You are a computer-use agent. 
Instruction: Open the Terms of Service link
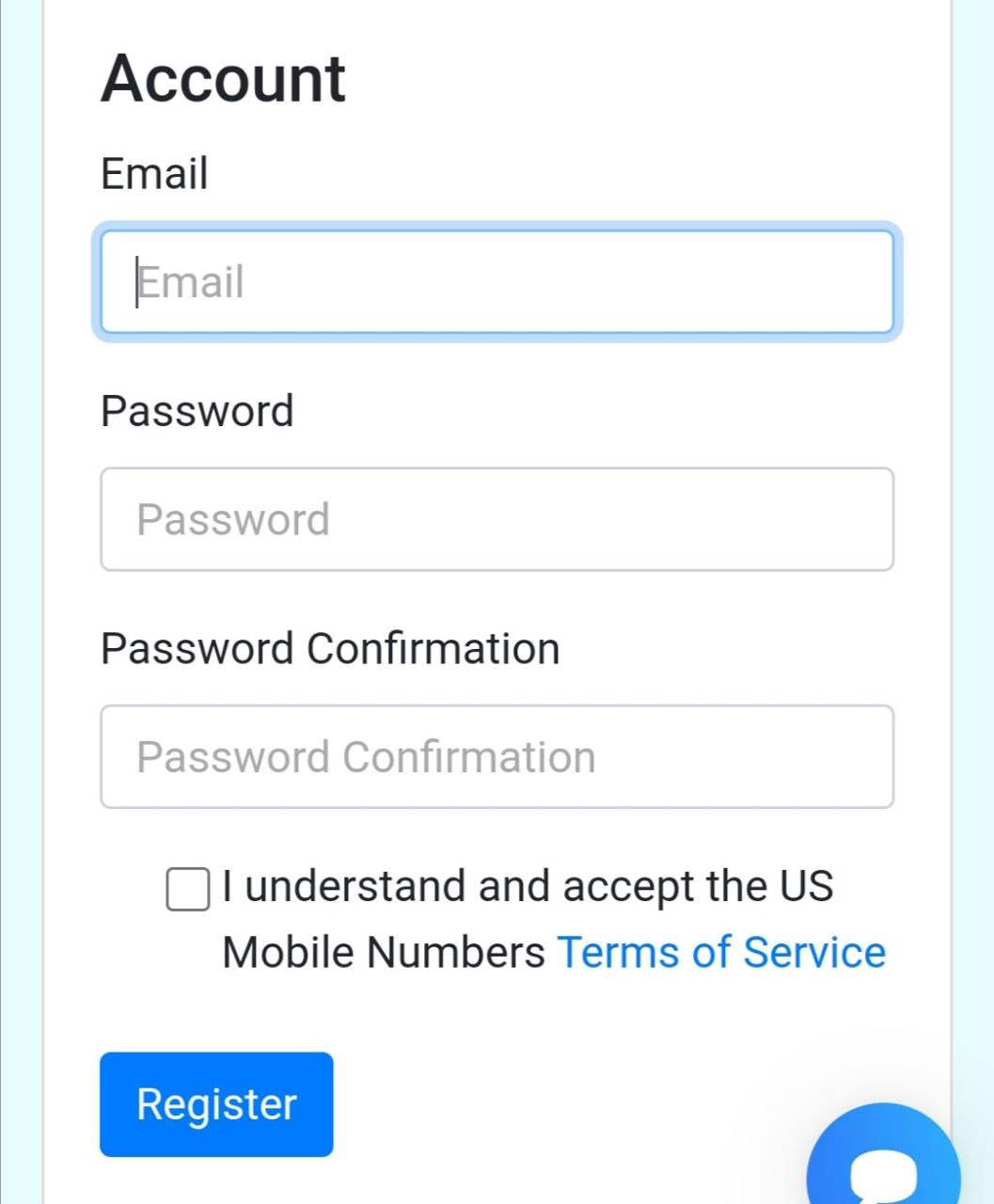[x=721, y=952]
